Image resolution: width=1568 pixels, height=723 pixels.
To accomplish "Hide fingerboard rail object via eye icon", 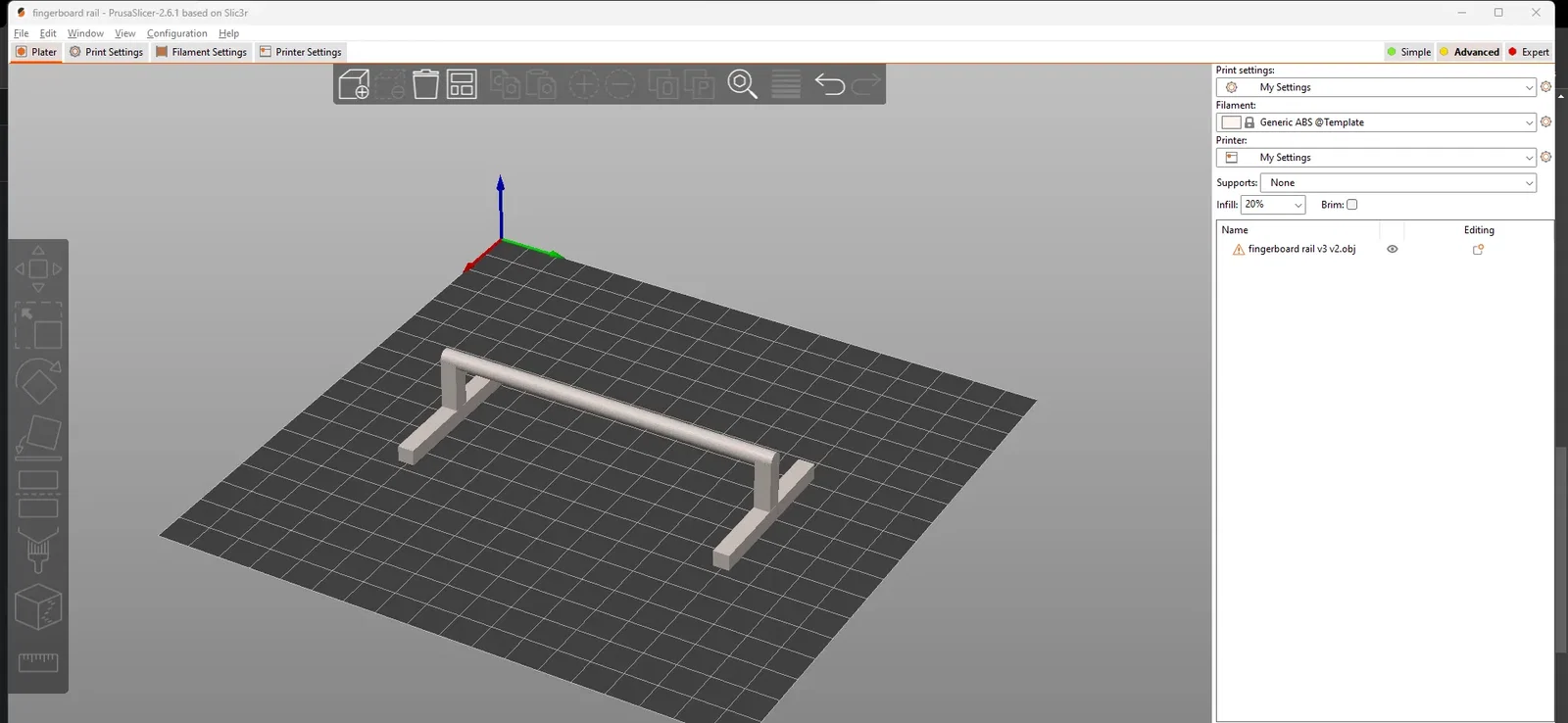I will tap(1392, 249).
